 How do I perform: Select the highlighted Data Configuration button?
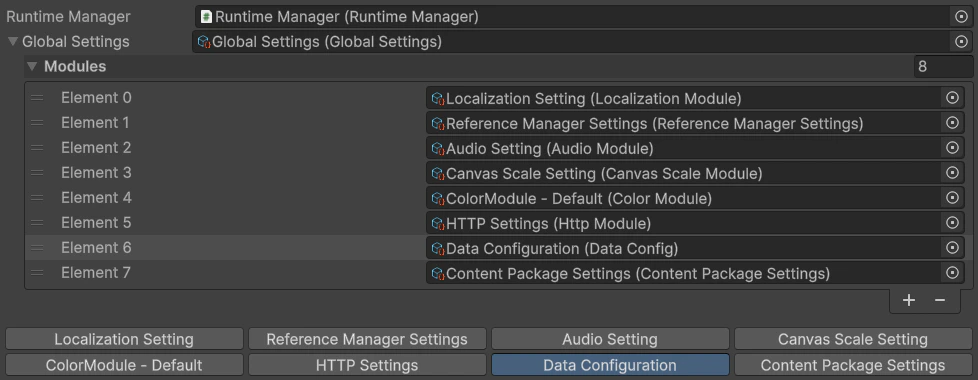(x=610, y=365)
